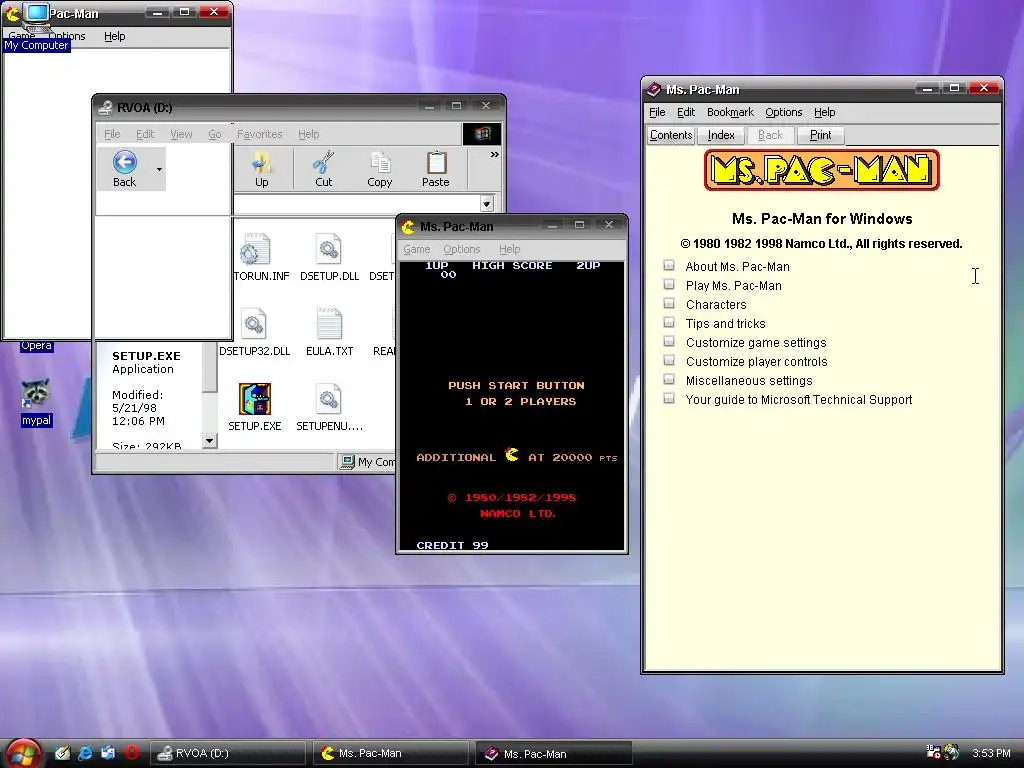Expand the Back button history dropdown arrow
This screenshot has width=1024, height=768.
pos(159,169)
